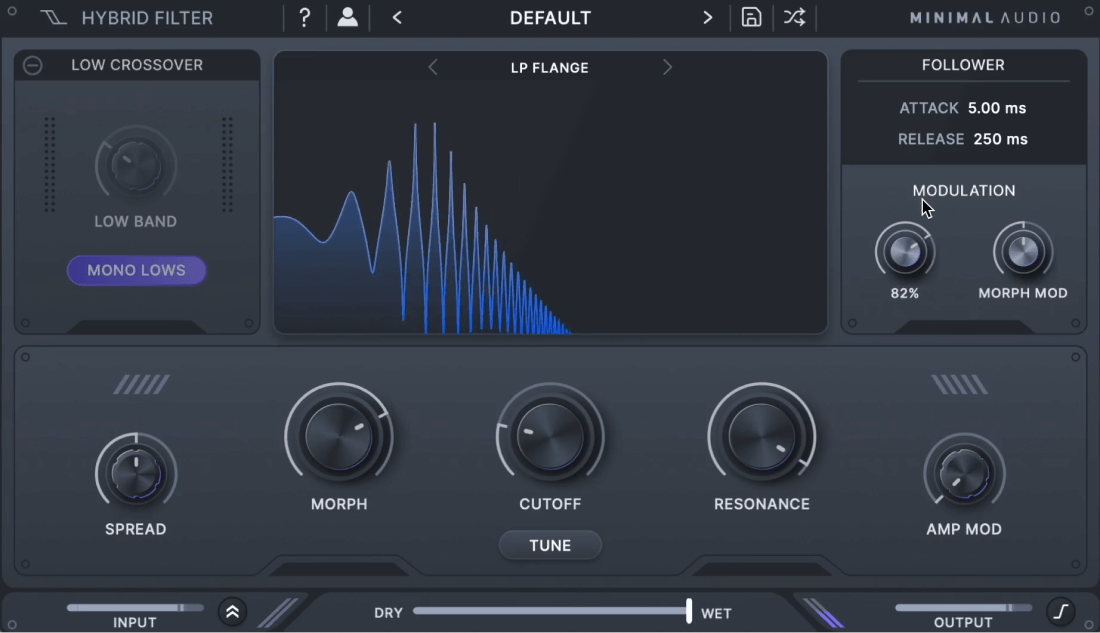Switch to next filter type after LP Flange

667,67
